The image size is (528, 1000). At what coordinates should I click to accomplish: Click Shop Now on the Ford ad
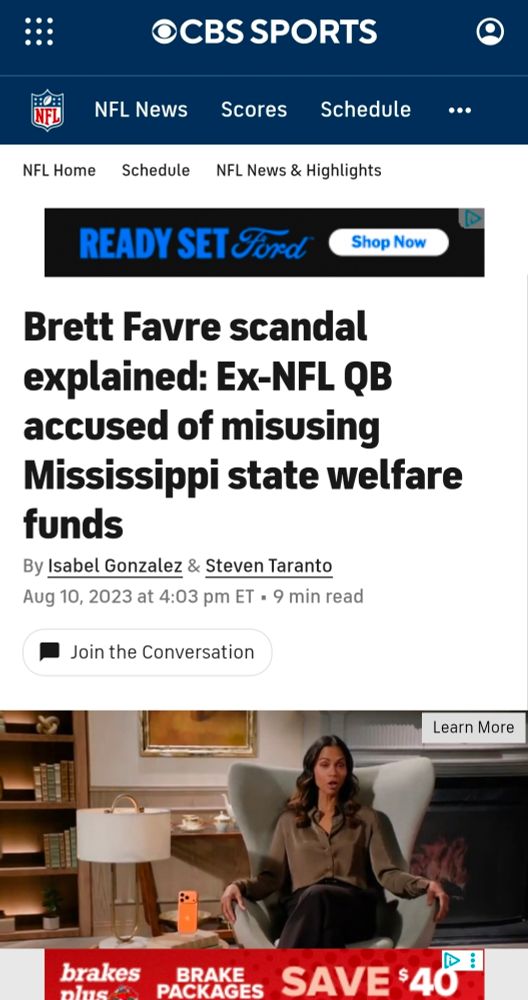coord(388,242)
